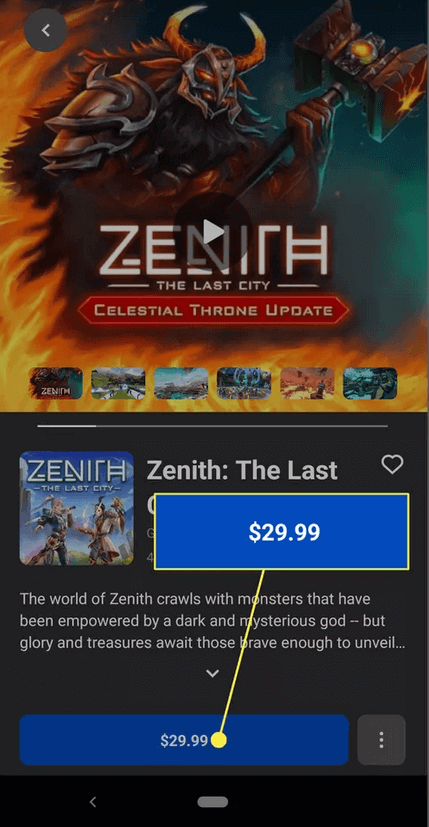Image resolution: width=429 pixels, height=827 pixels.
Task: Select the fifth orange desert thumbnail
Action: pos(307,383)
